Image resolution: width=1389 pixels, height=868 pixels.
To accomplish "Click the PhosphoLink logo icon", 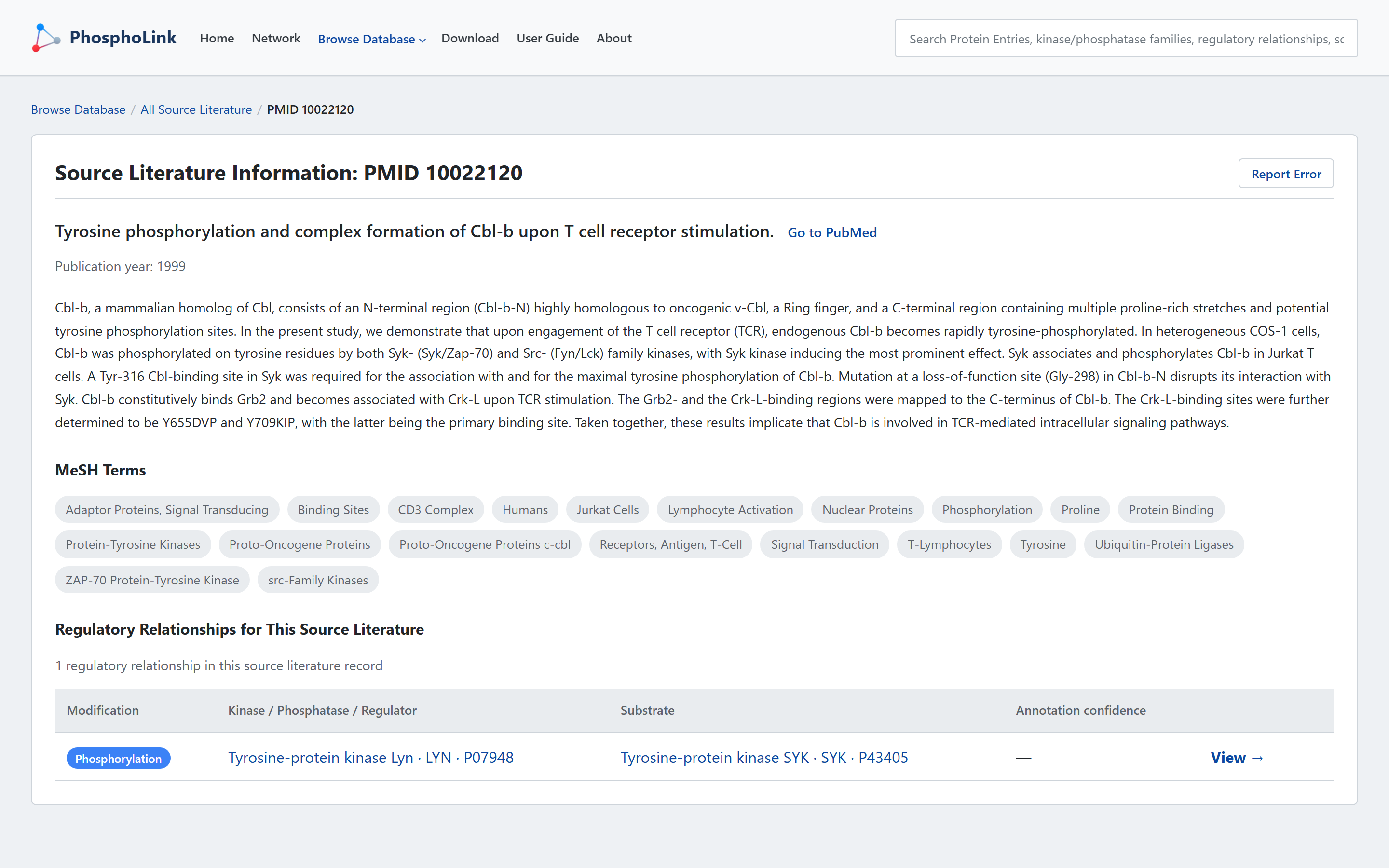I will point(46,38).
